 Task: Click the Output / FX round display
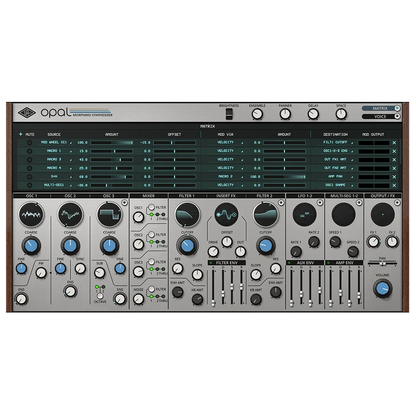383,215
